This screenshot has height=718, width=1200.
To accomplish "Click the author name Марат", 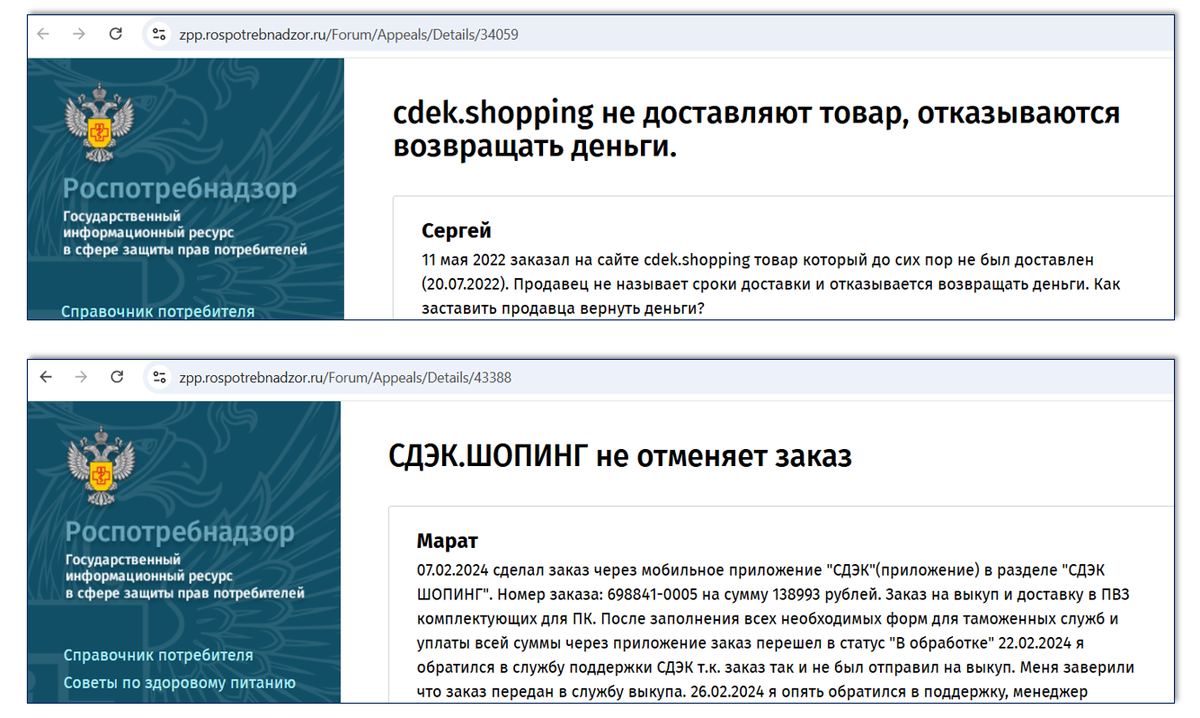I will 447,541.
